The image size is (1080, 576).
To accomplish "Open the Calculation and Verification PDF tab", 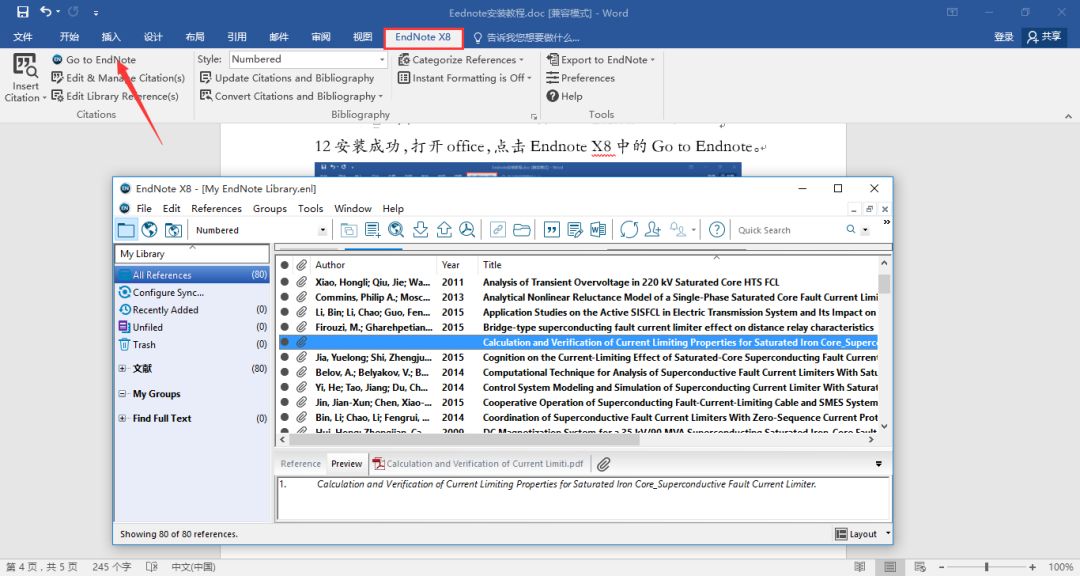I will tap(479, 464).
